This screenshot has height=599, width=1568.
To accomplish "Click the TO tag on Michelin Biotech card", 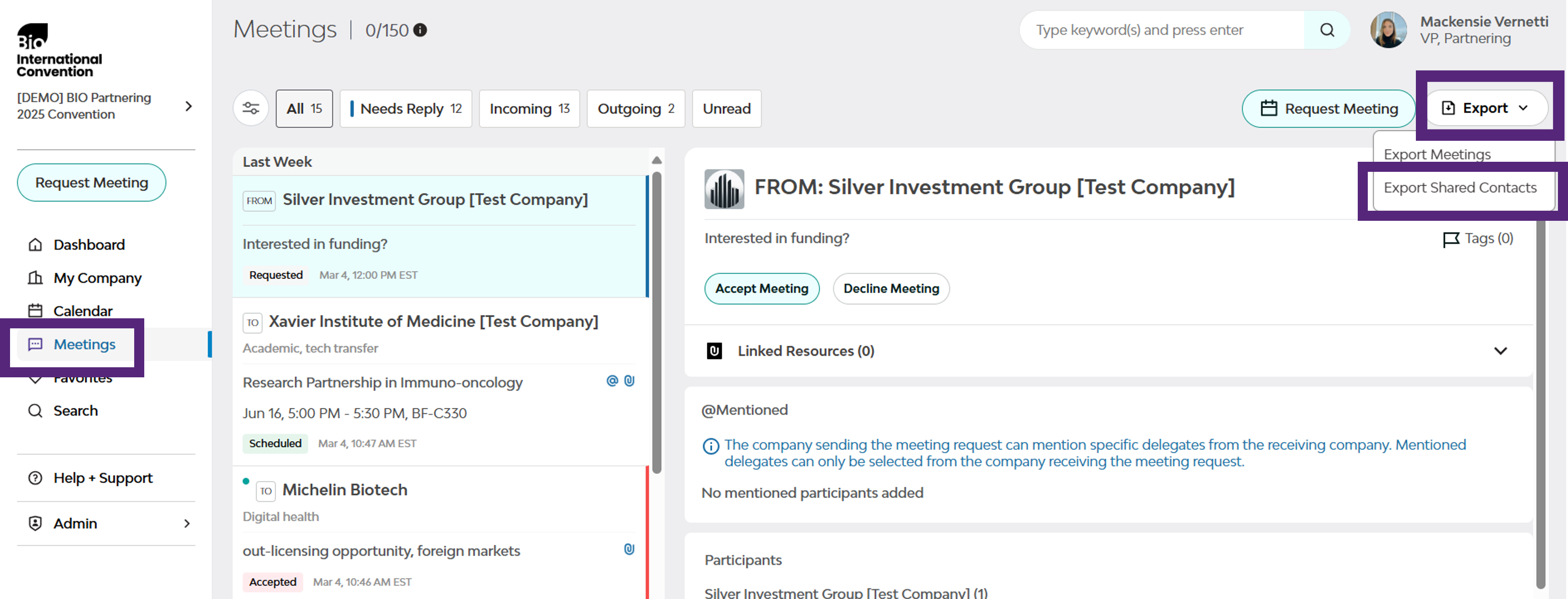I will coord(266,491).
